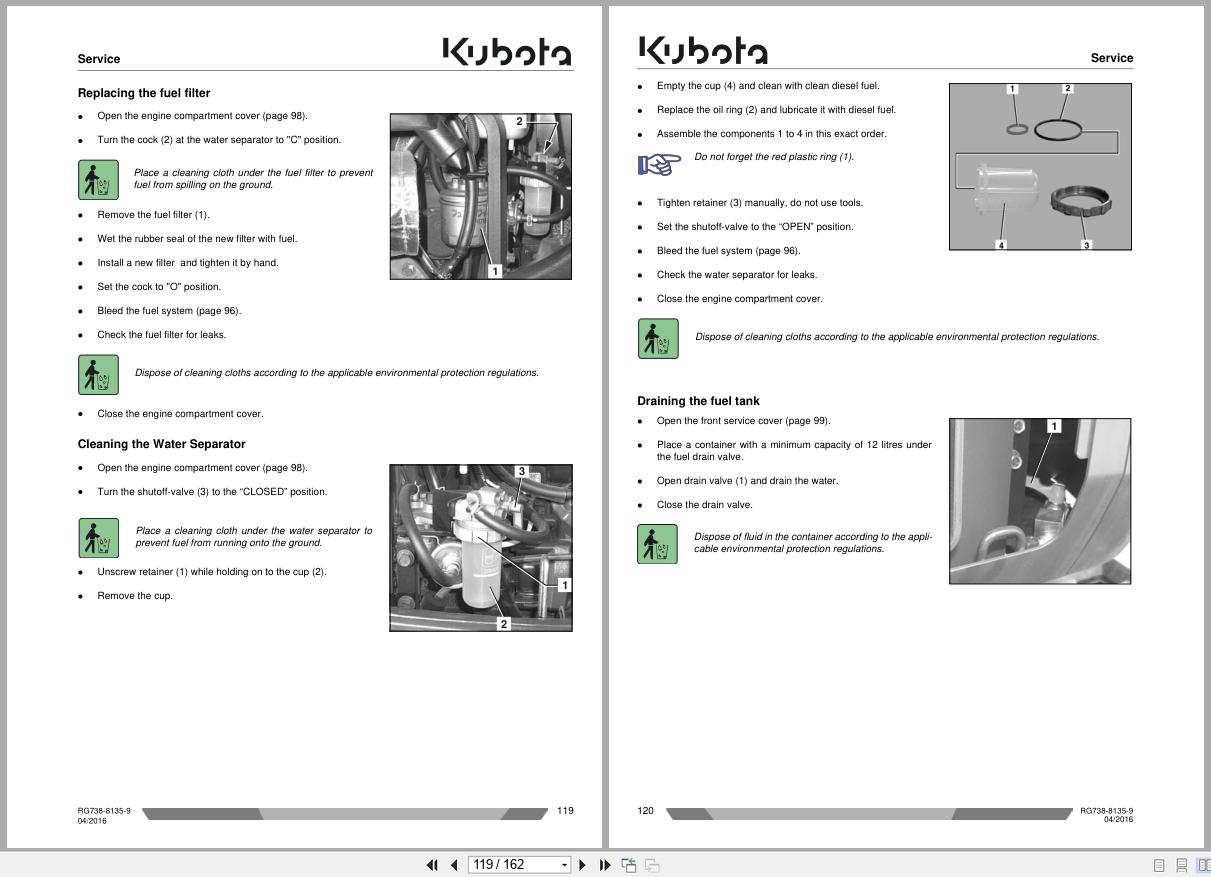Click the water separator photo
This screenshot has width=1211, height=877.
point(480,547)
